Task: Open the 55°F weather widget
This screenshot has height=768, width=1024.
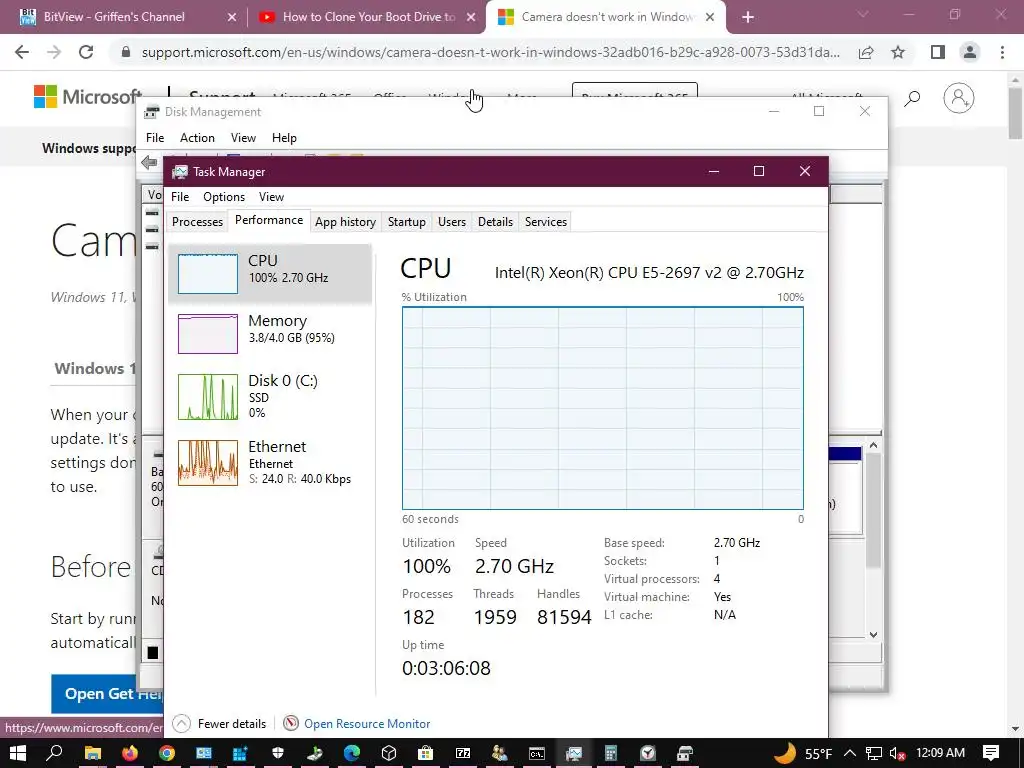Action: coord(804,753)
